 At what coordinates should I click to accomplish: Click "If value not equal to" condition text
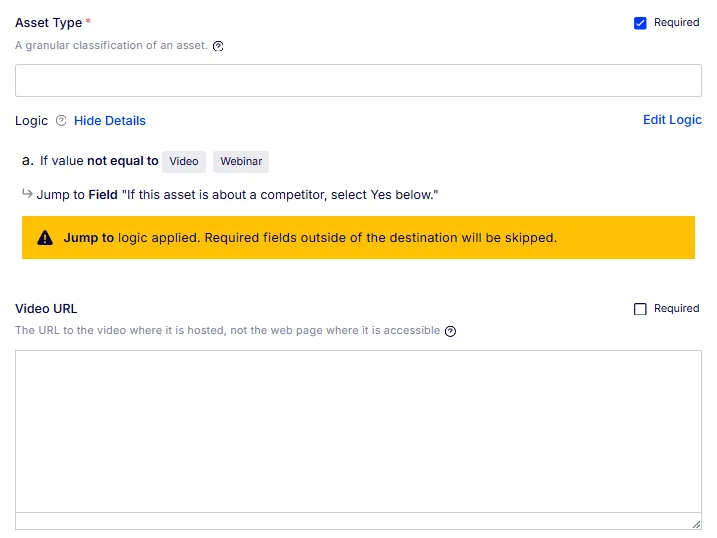click(x=99, y=161)
